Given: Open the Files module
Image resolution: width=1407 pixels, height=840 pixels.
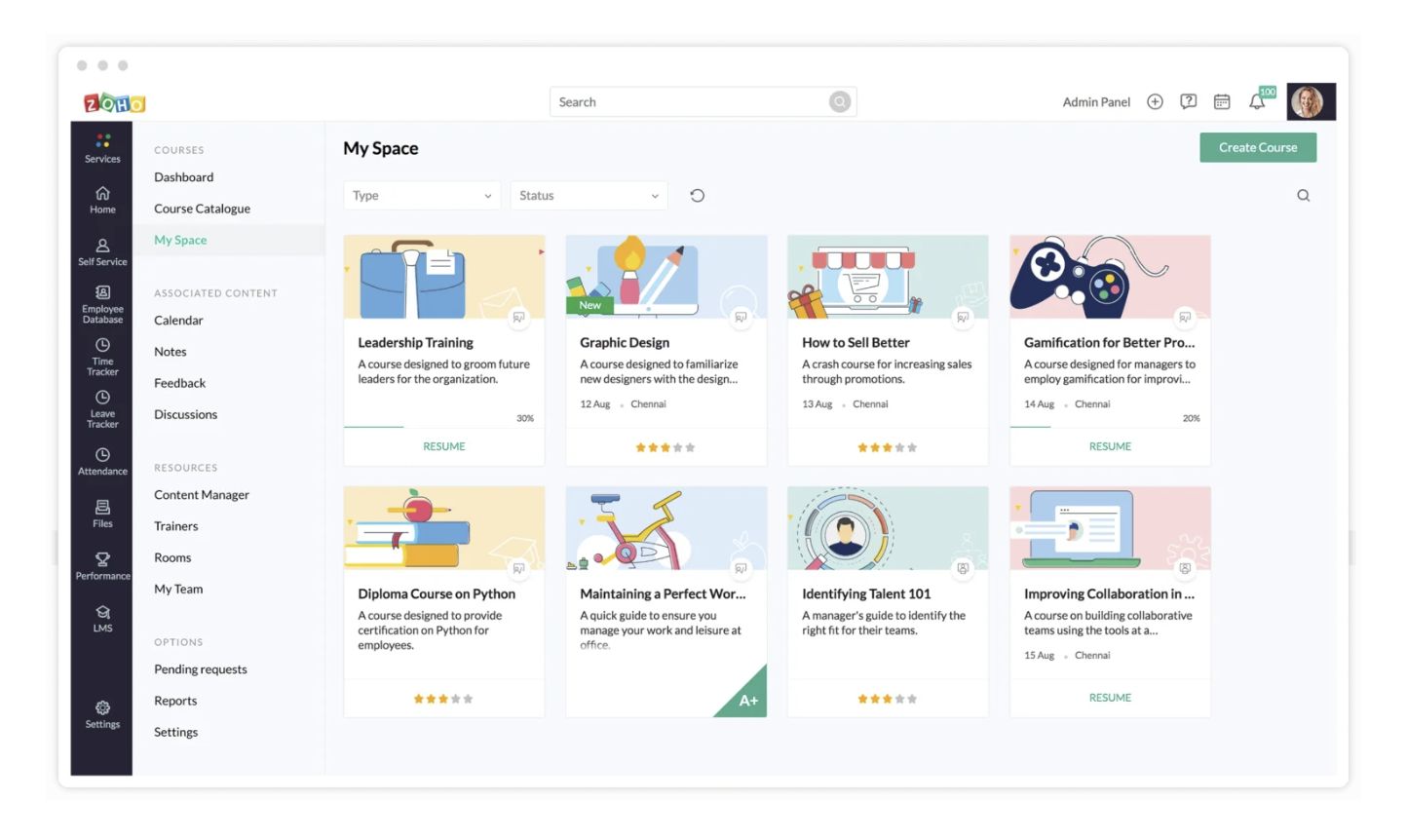Looking at the screenshot, I should (x=101, y=514).
